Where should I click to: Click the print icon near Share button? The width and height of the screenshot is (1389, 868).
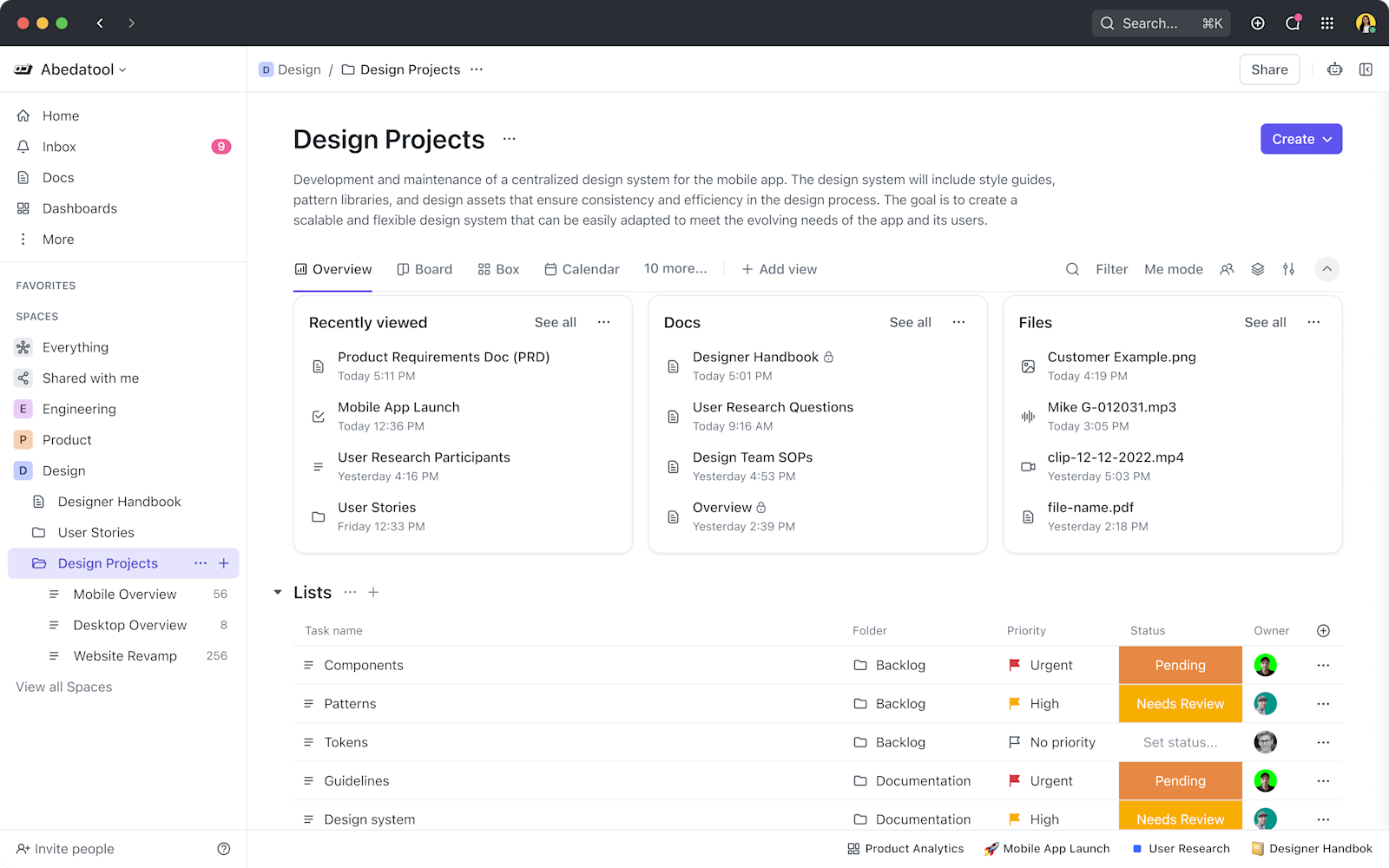point(1334,69)
